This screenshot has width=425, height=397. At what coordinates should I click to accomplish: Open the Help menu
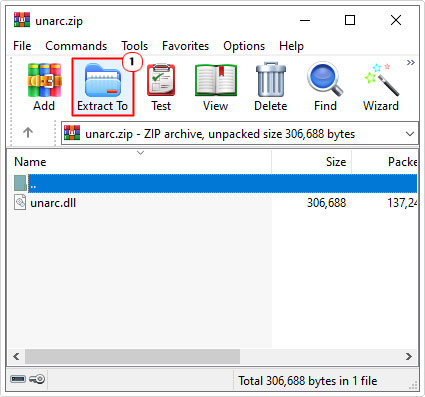291,46
